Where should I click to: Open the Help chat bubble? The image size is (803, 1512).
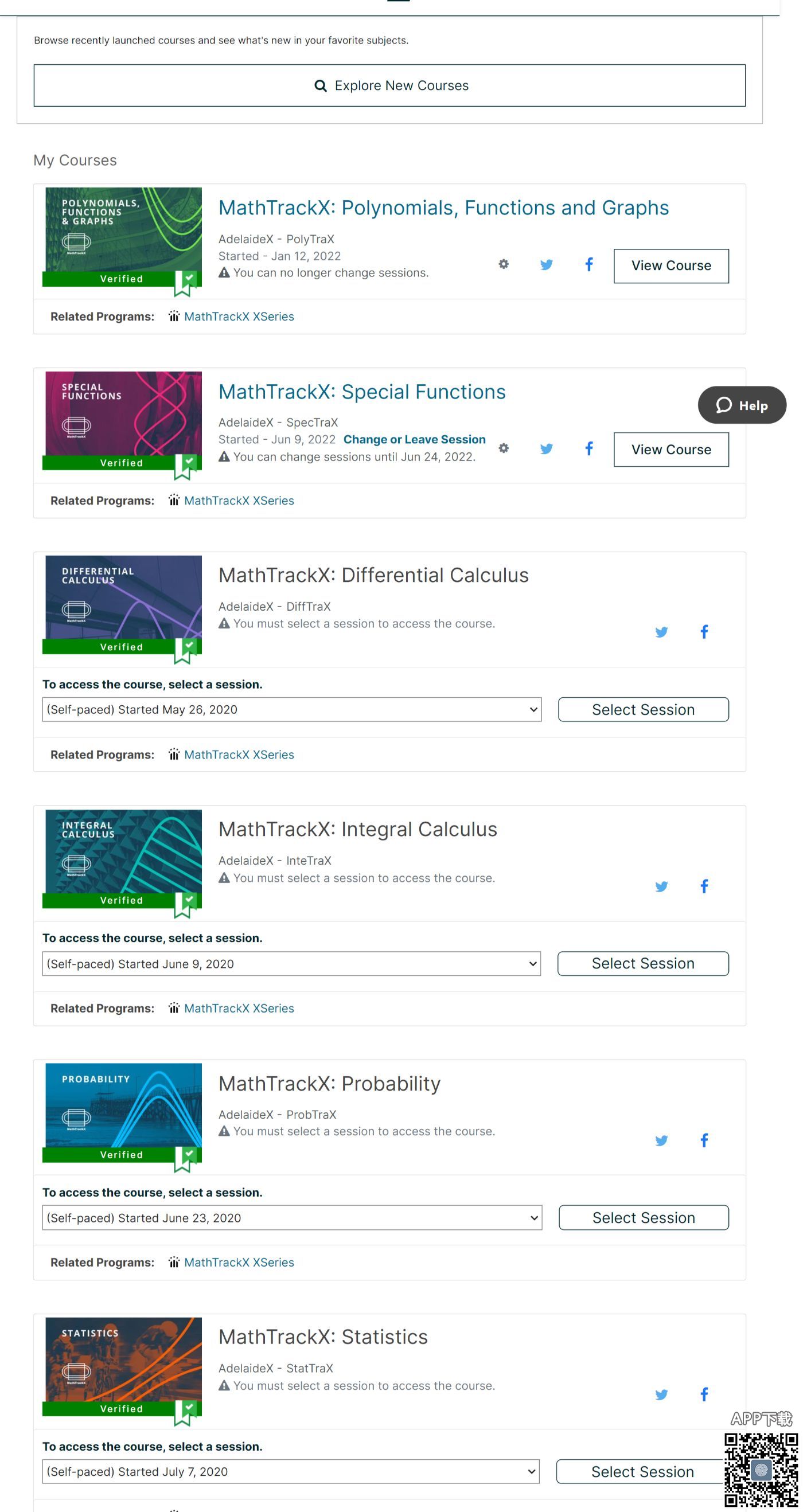pyautogui.click(x=742, y=405)
